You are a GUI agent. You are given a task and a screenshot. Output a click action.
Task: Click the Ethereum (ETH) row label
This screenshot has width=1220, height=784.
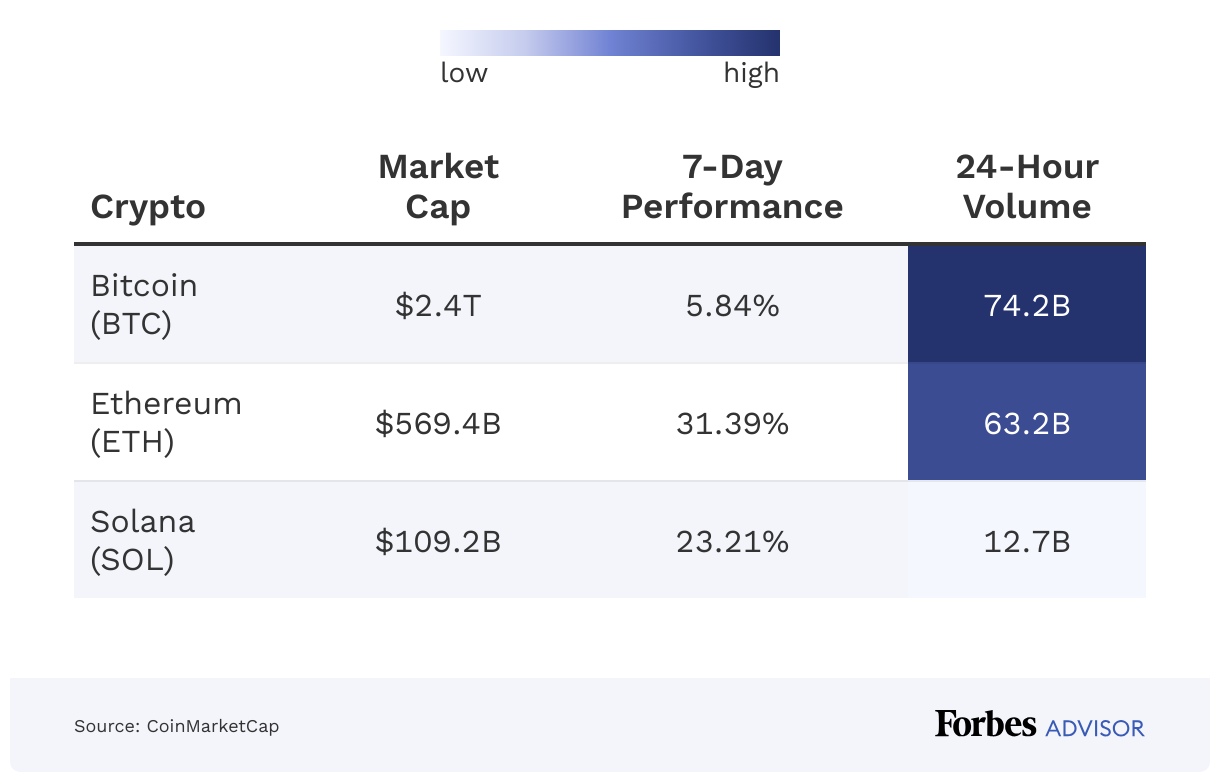166,423
